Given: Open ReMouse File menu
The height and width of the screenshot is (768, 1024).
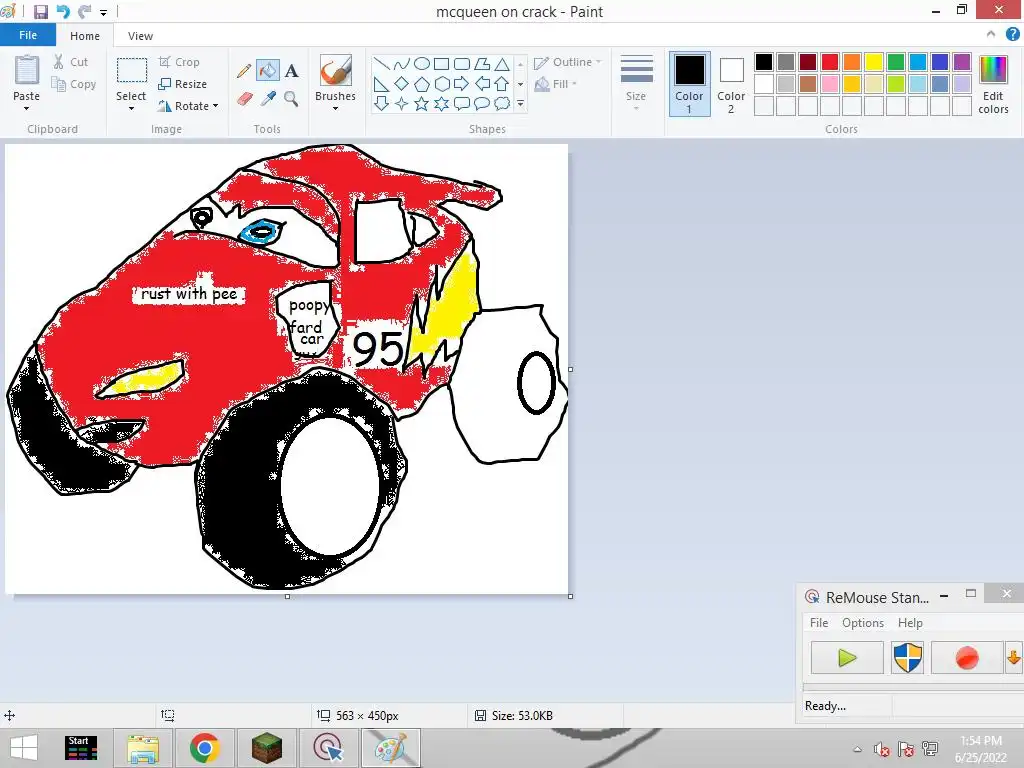Looking at the screenshot, I should coord(819,622).
